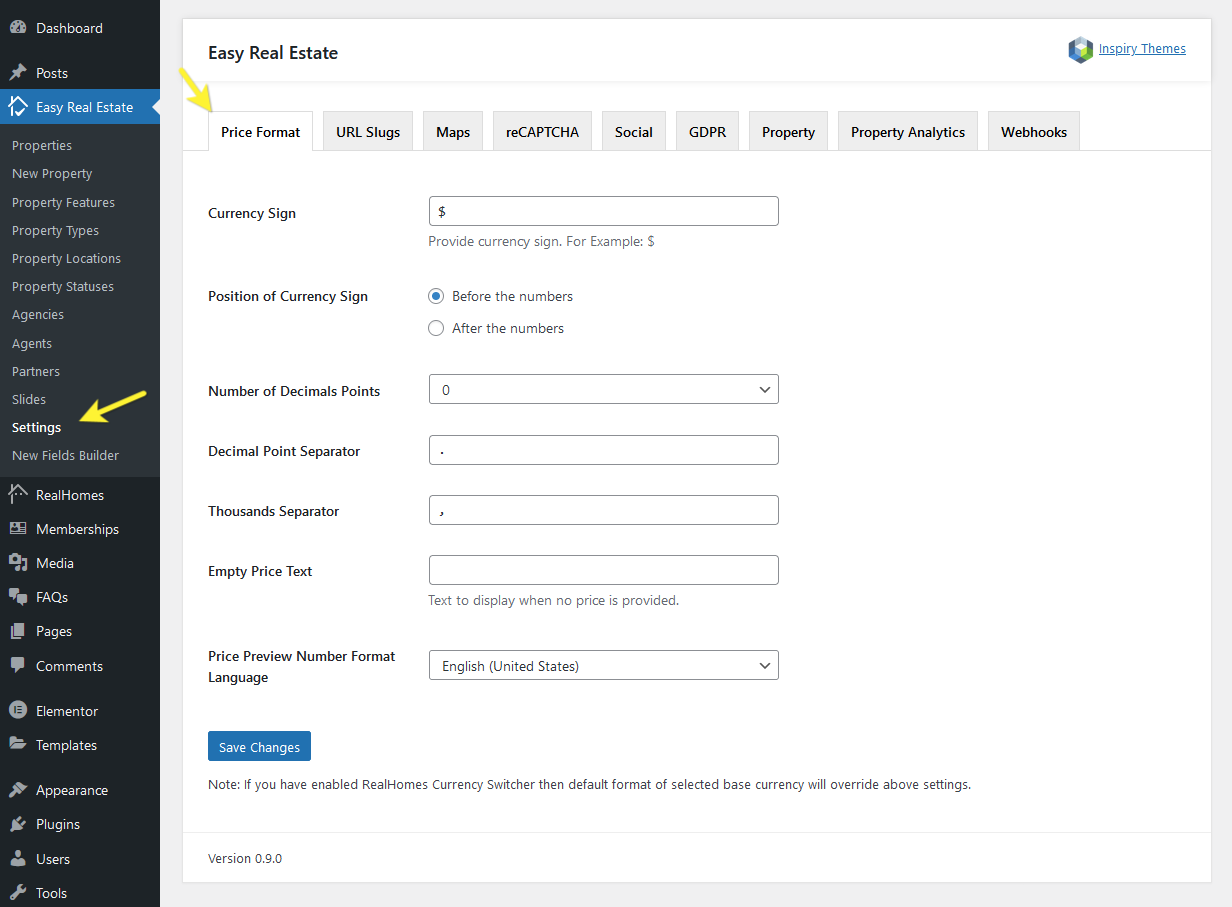Open the Easy Real Estate menu label

pyautogui.click(x=84, y=107)
